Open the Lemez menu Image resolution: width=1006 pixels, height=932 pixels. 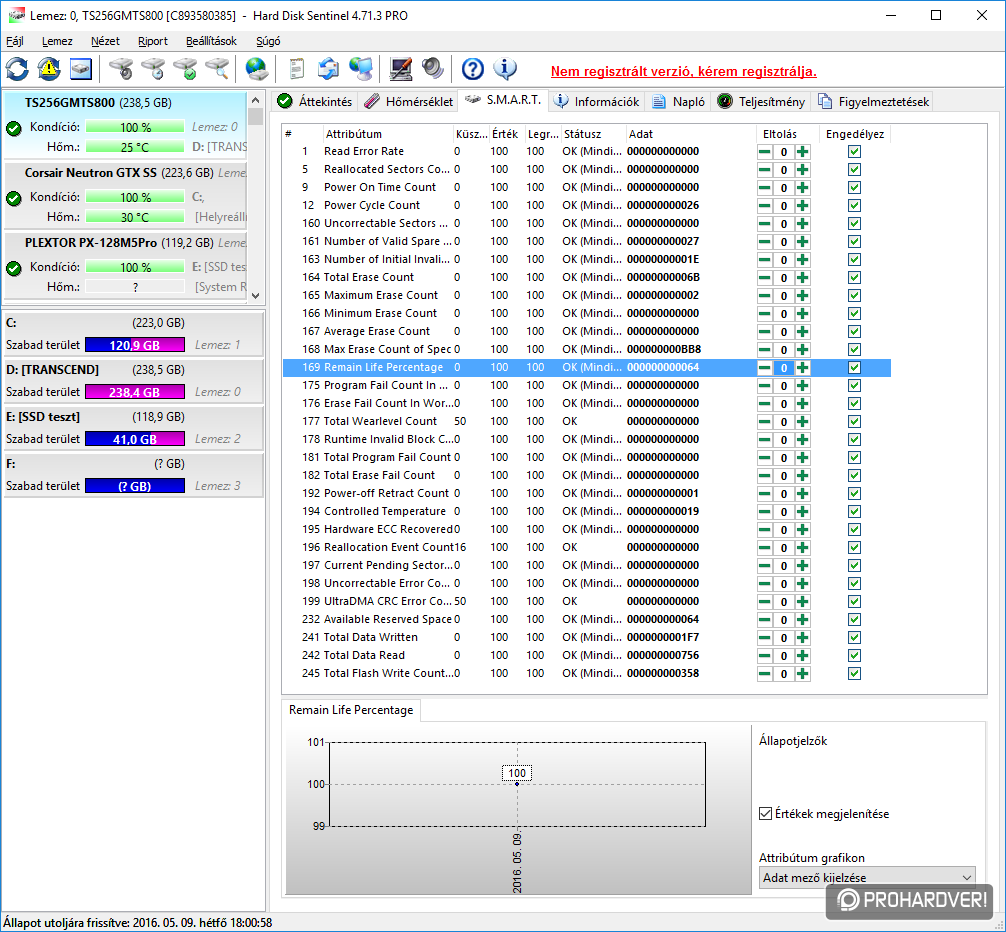(57, 41)
